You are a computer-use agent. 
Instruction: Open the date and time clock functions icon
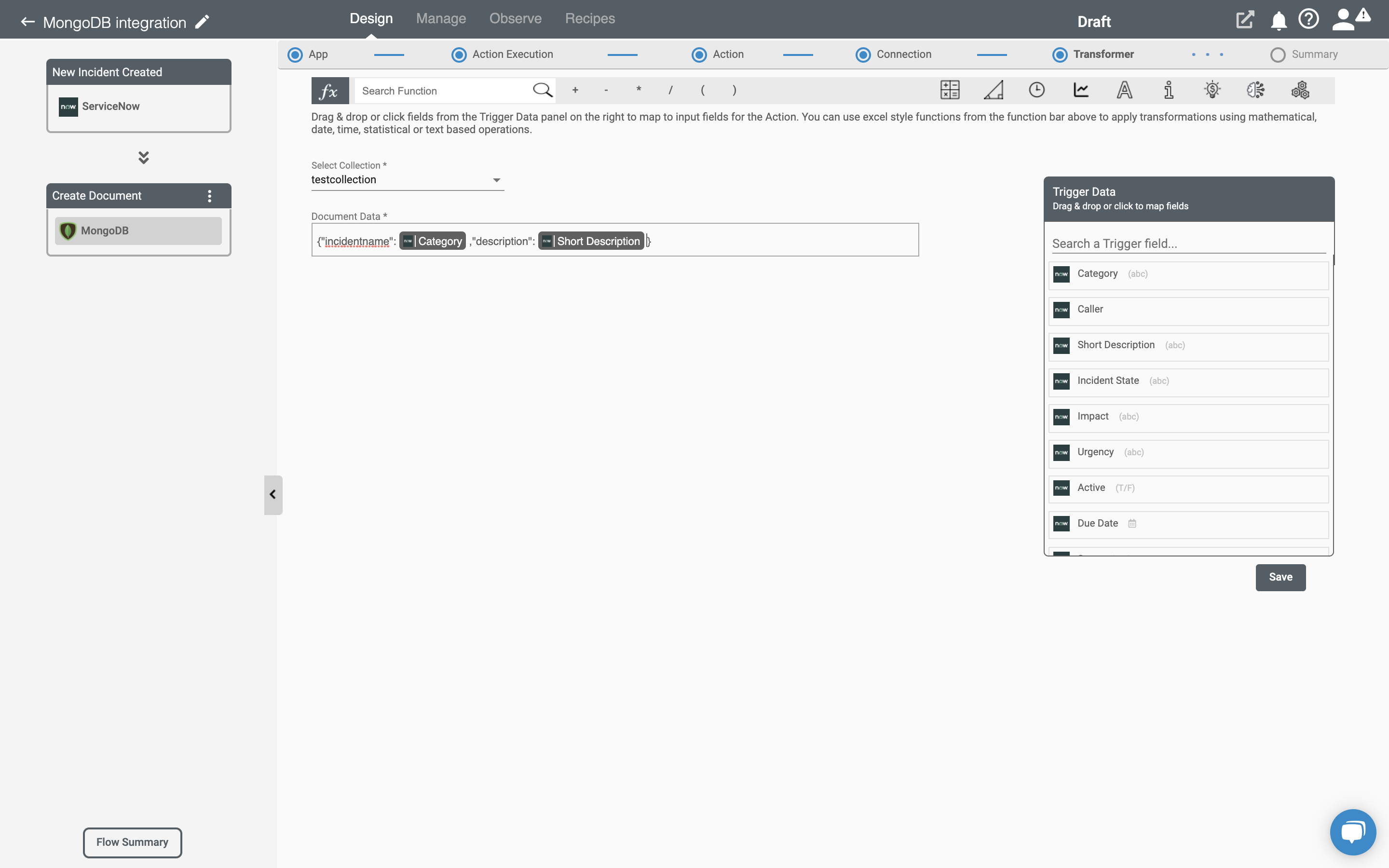1036,90
